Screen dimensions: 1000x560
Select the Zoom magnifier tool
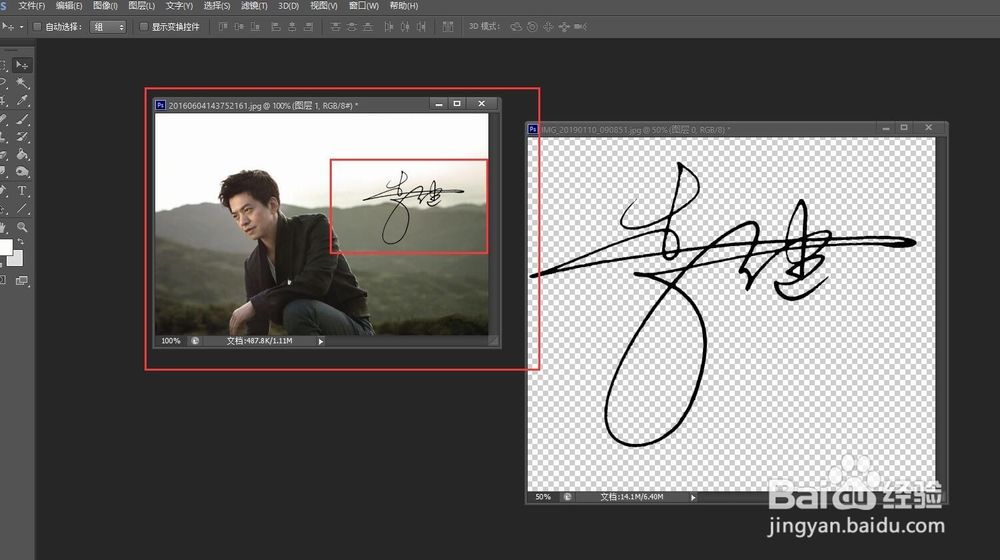(22, 227)
